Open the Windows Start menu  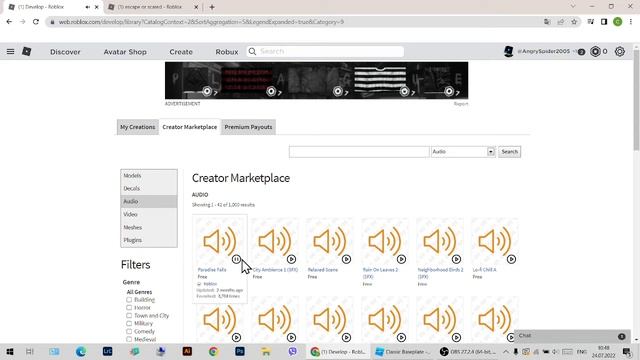(10, 351)
